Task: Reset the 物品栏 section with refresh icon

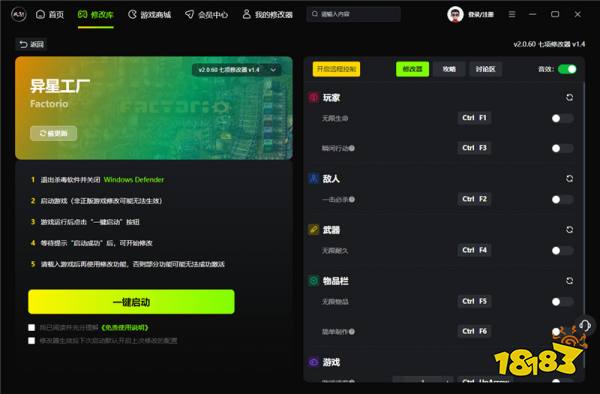Action: point(569,281)
